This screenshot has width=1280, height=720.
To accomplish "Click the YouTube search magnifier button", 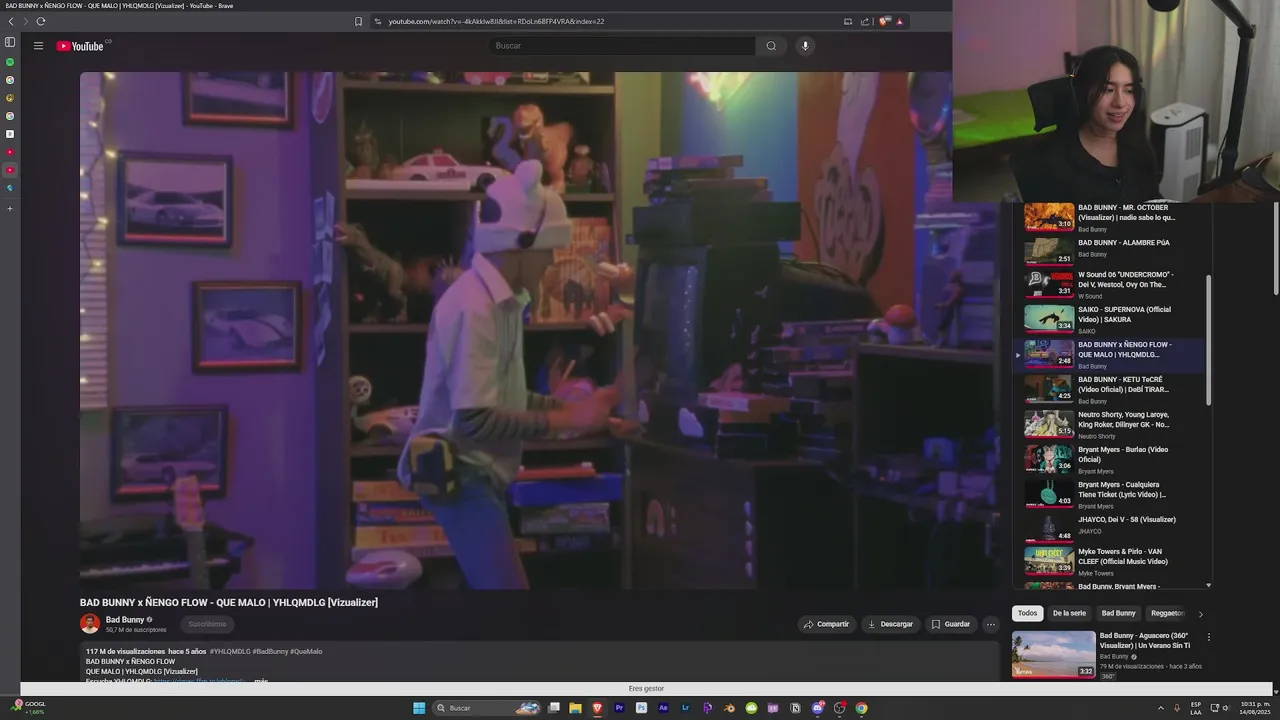I will coord(771,46).
